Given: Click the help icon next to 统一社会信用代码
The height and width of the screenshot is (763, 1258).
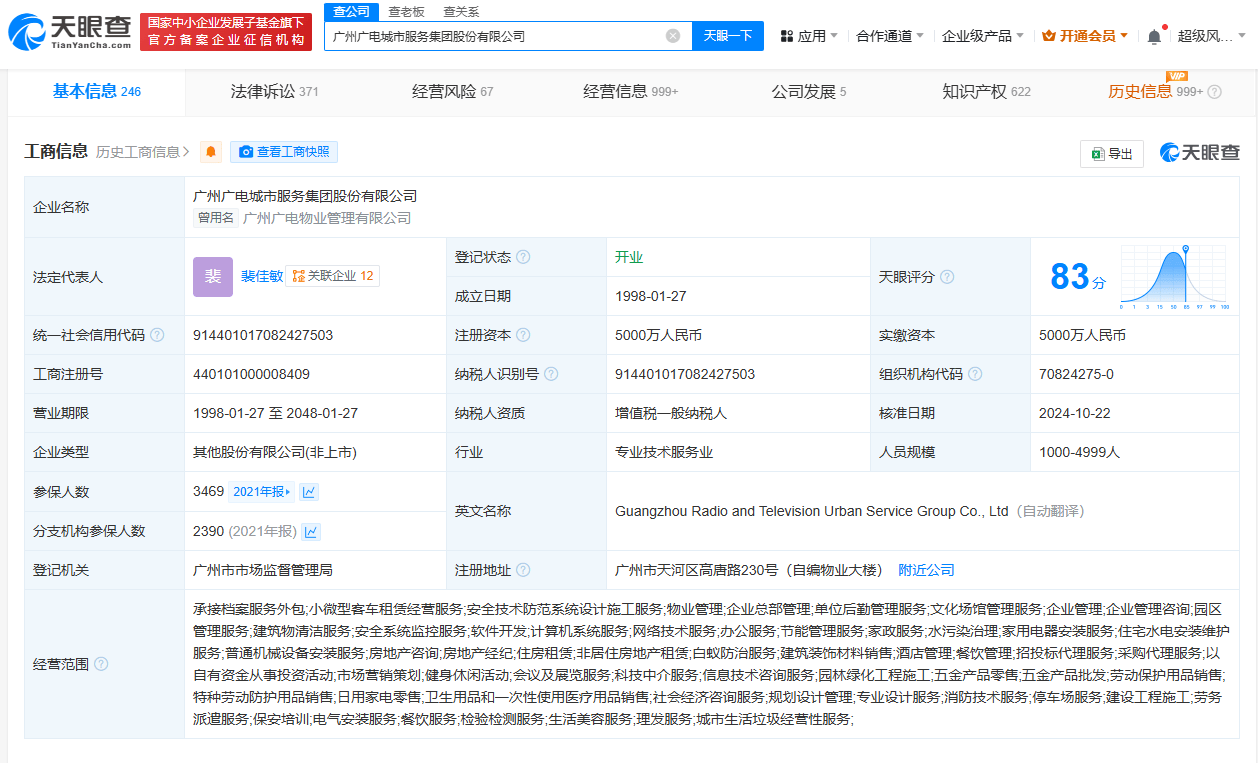Looking at the screenshot, I should click(157, 335).
